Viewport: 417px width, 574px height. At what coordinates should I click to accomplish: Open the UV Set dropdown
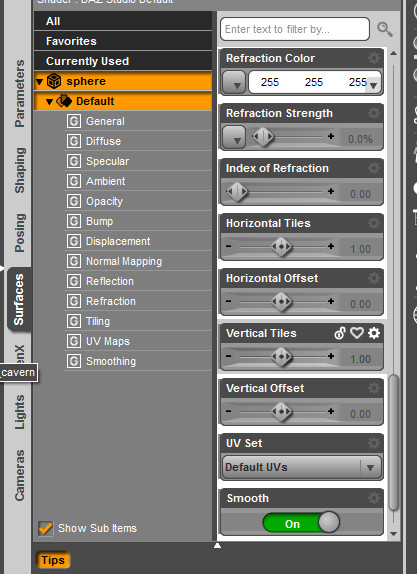[302, 467]
